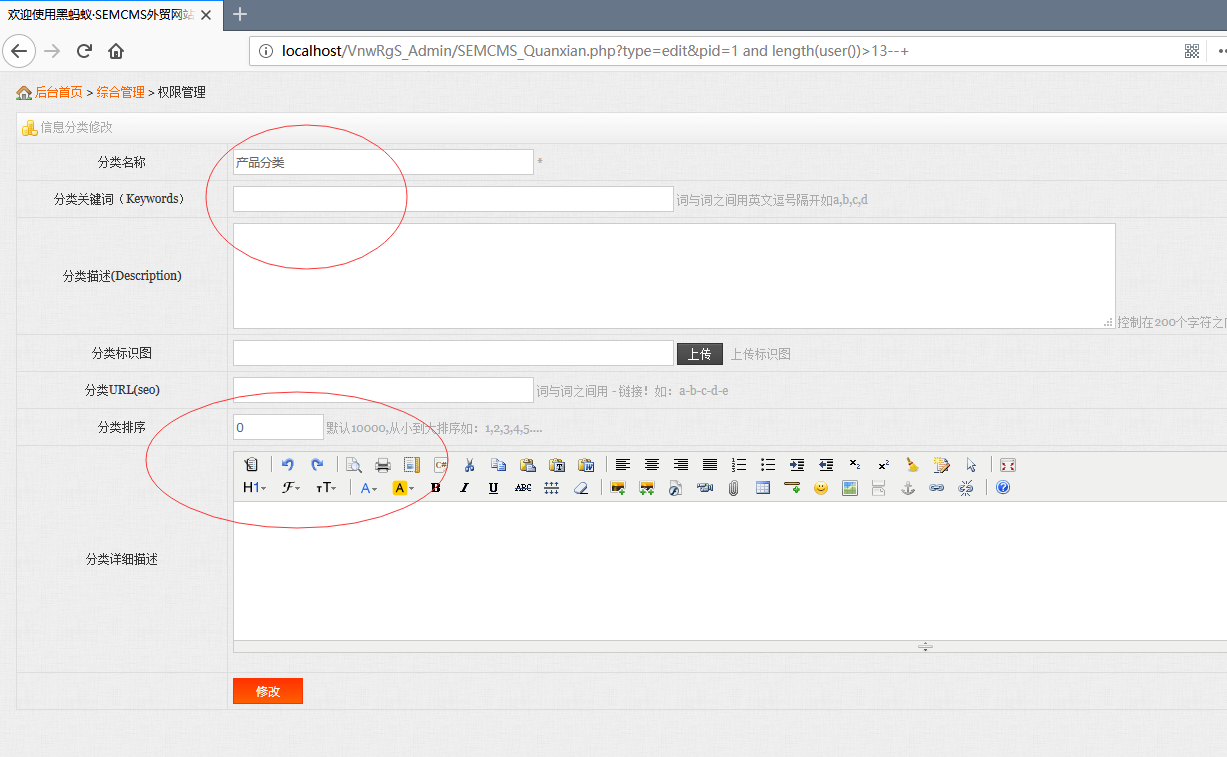Apply quick format in editor
The image size is (1227, 757).
coord(942,465)
